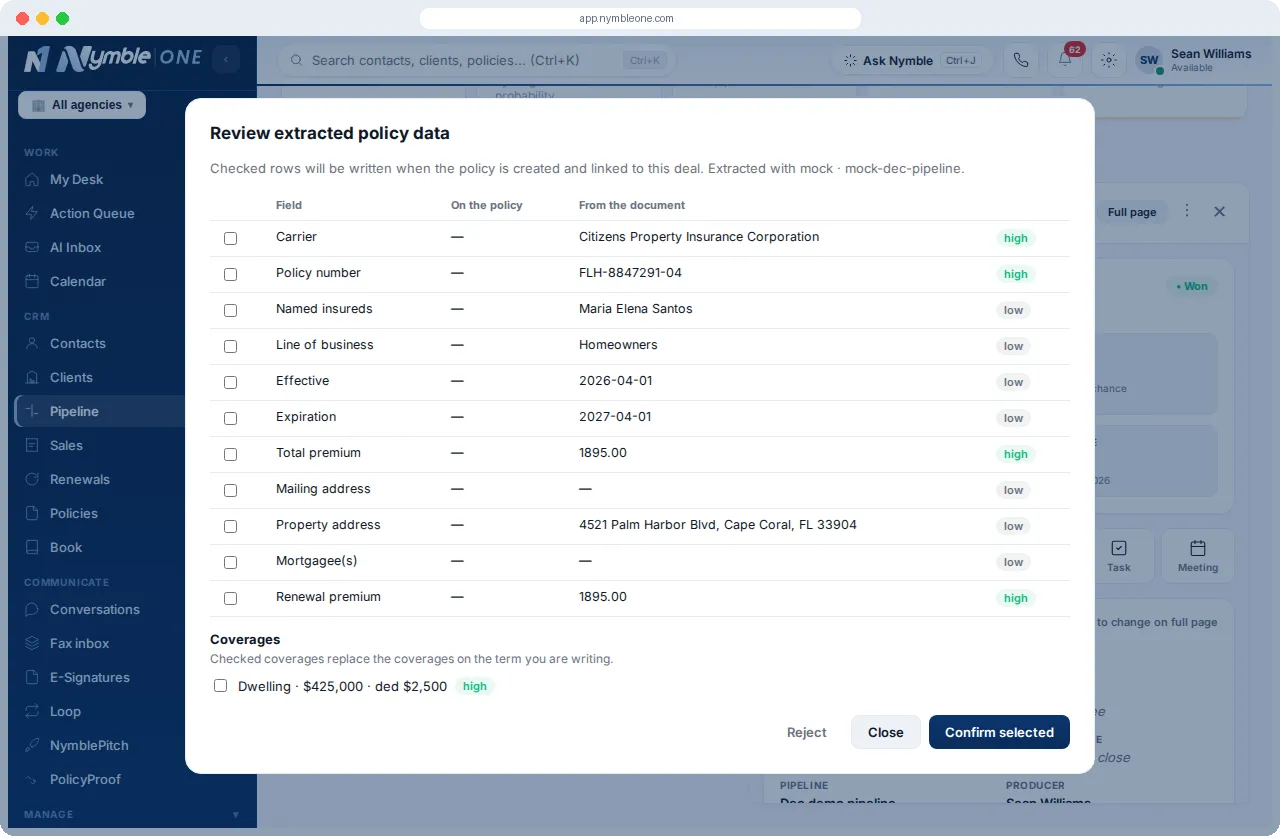
Task: Click the Loop sidebar icon
Action: pos(32,712)
